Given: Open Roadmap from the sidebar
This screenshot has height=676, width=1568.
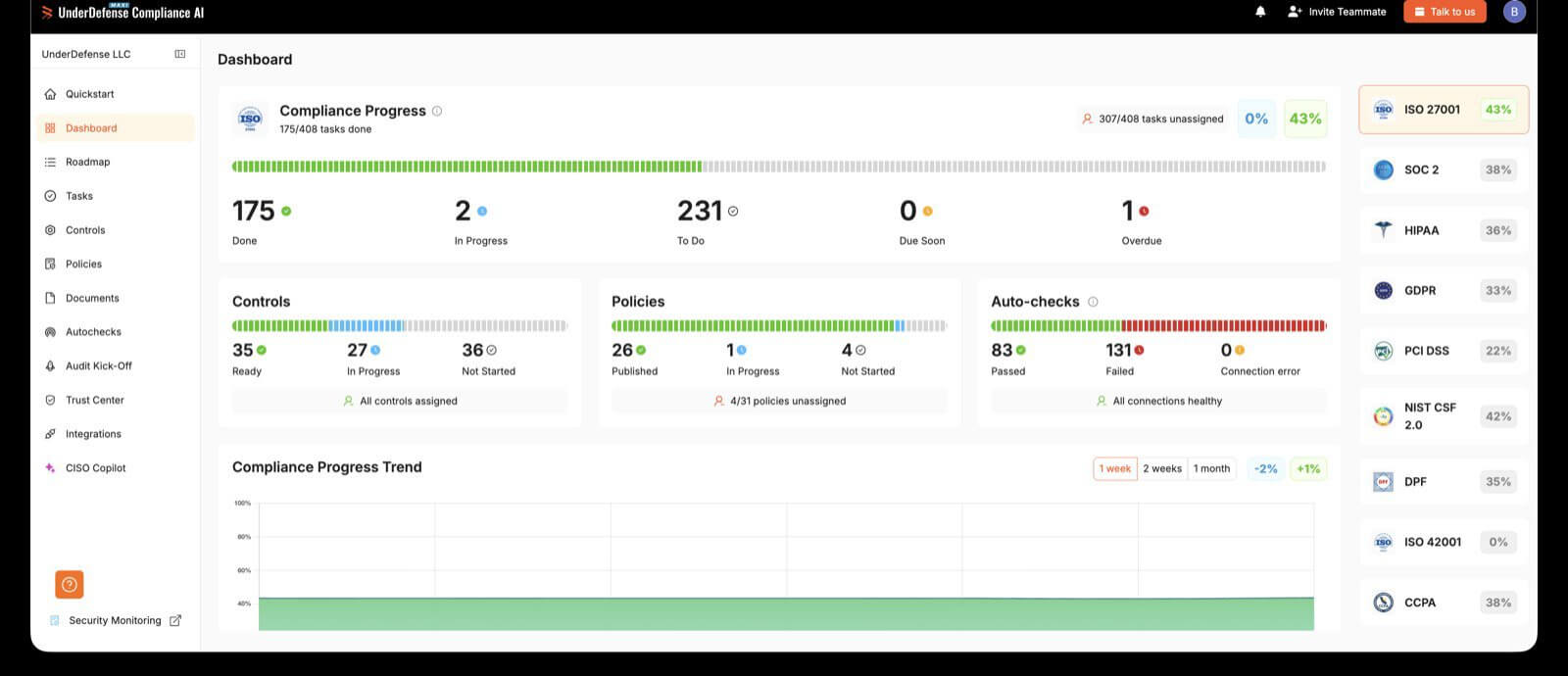Looking at the screenshot, I should 115,162.
